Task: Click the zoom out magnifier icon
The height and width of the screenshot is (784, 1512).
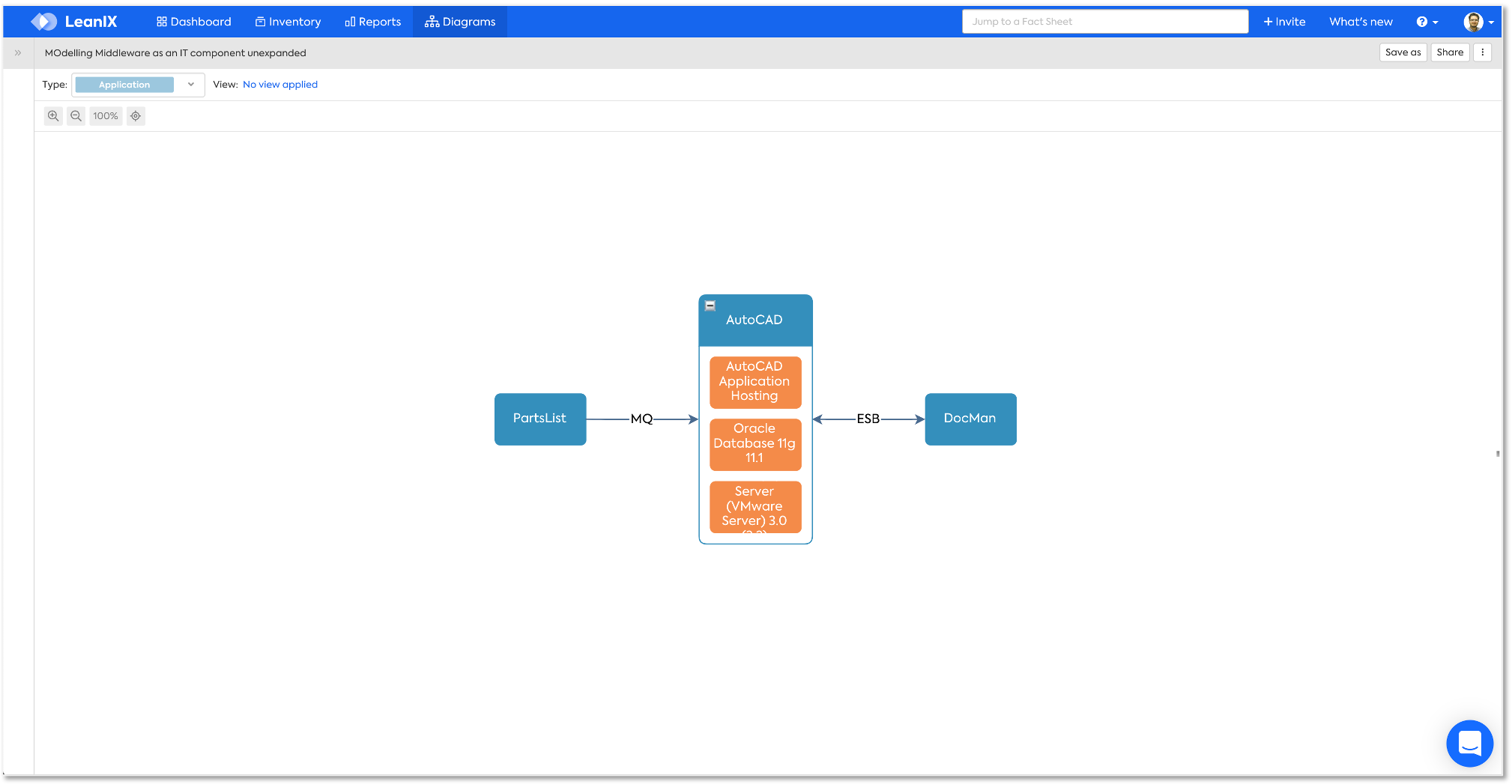Action: 76,116
